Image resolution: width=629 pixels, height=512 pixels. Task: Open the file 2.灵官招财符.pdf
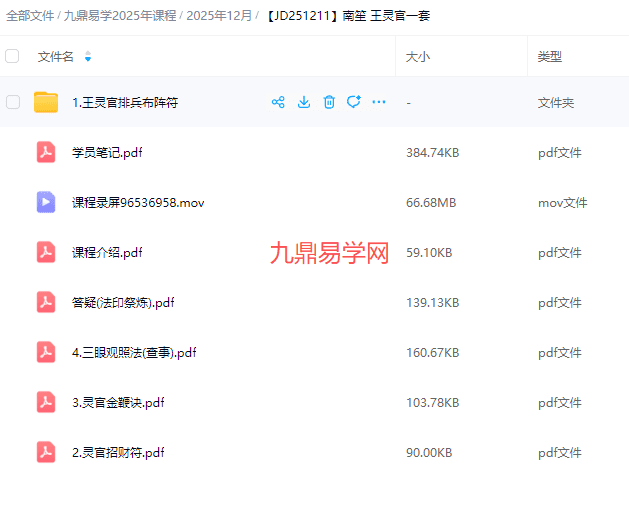[118, 452]
